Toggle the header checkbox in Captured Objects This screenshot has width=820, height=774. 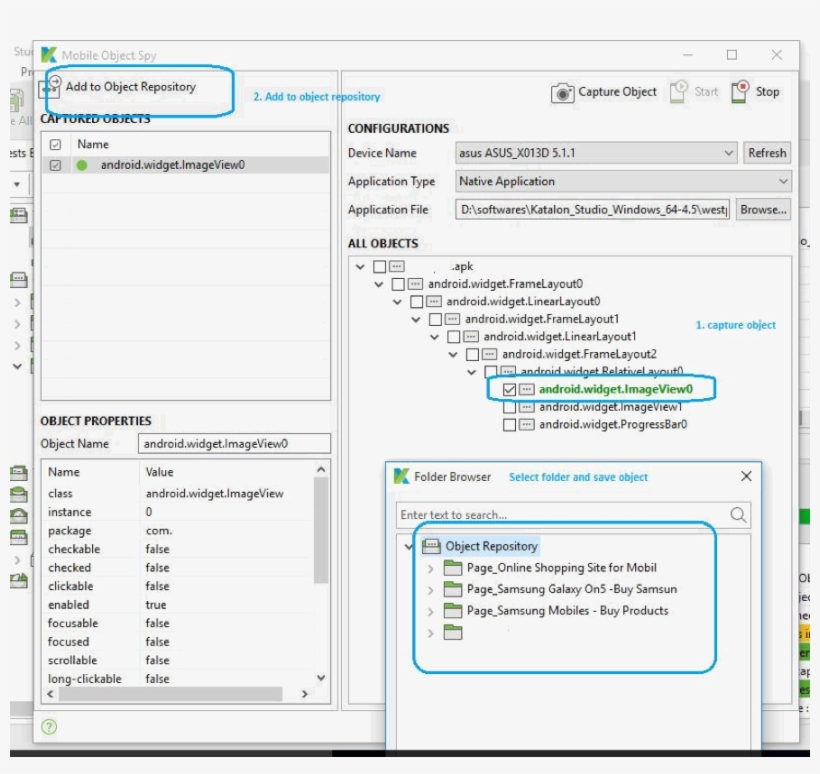click(56, 145)
